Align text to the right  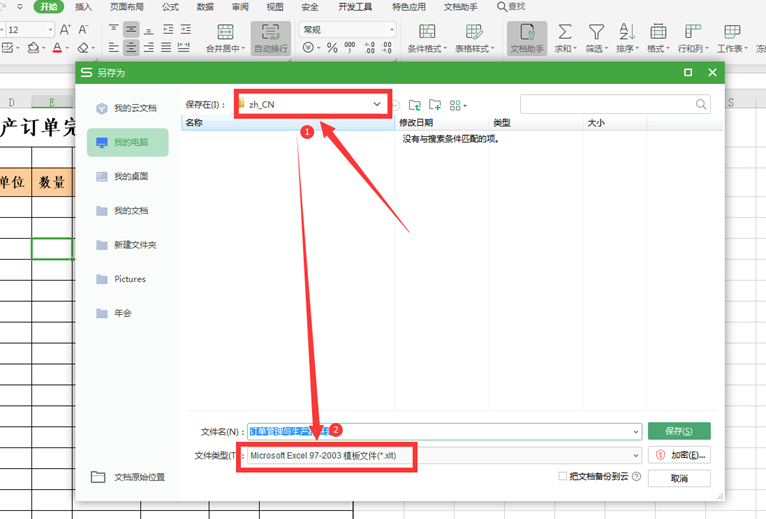149,47
